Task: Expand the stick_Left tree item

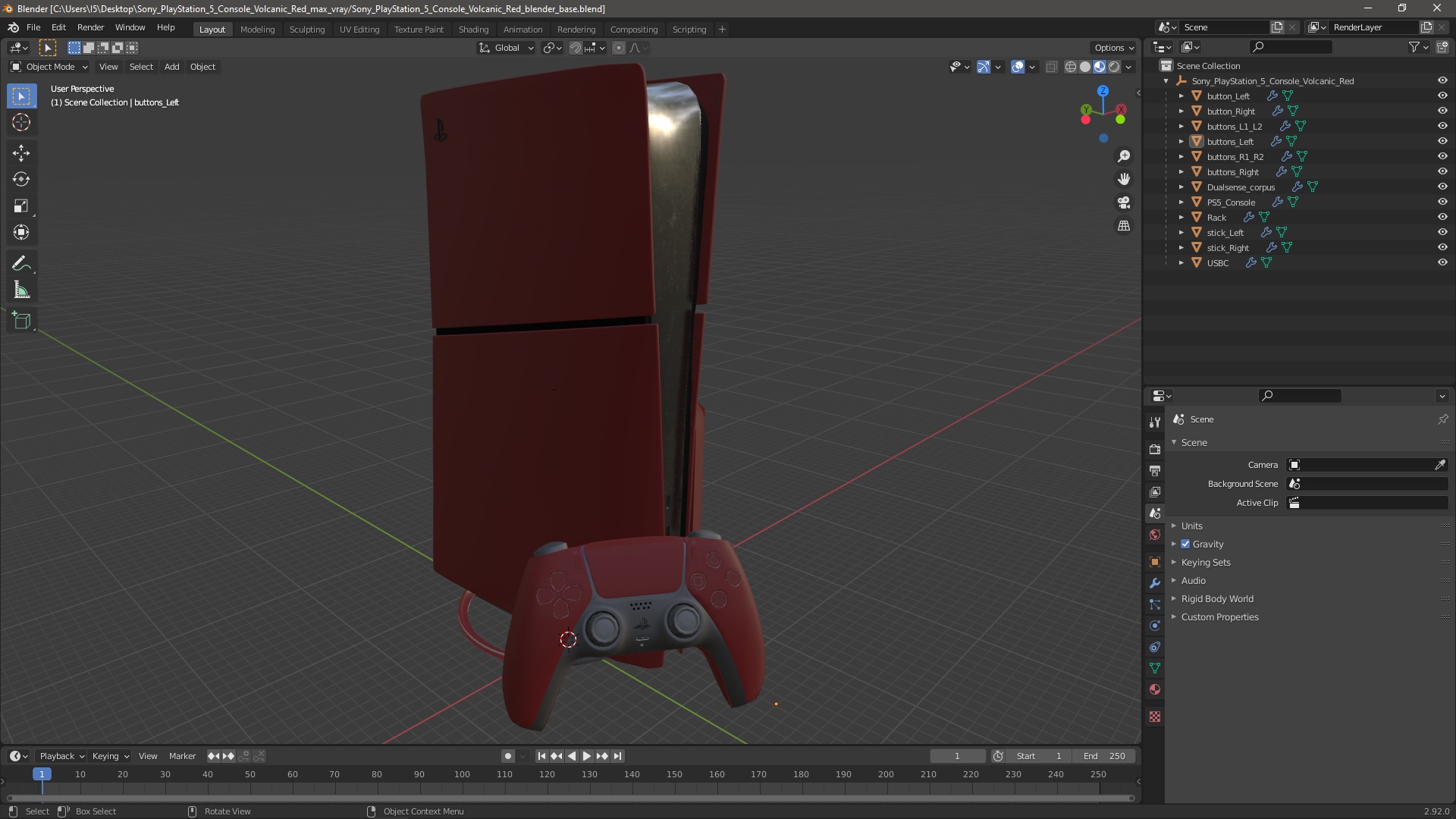Action: (1181, 233)
